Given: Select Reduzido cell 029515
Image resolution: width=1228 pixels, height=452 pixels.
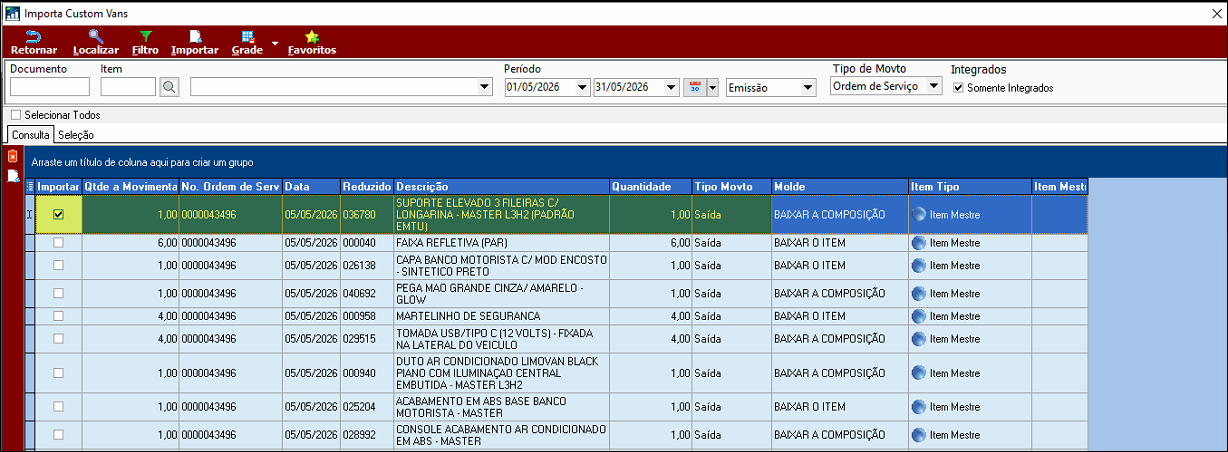Looking at the screenshot, I should click(x=367, y=338).
